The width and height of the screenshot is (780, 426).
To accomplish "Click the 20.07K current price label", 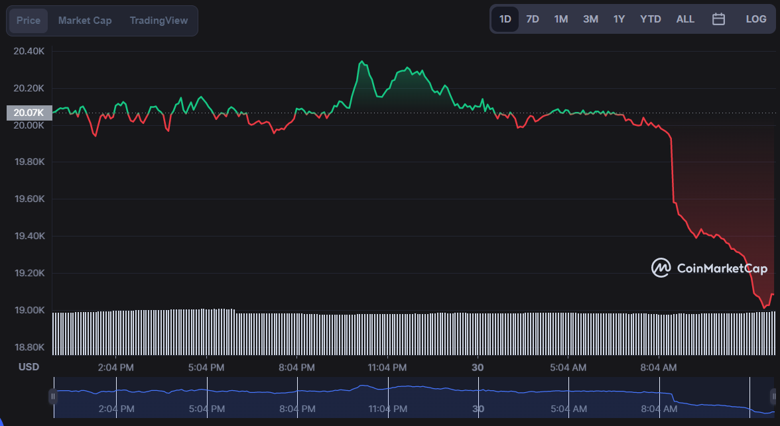I will (28, 113).
